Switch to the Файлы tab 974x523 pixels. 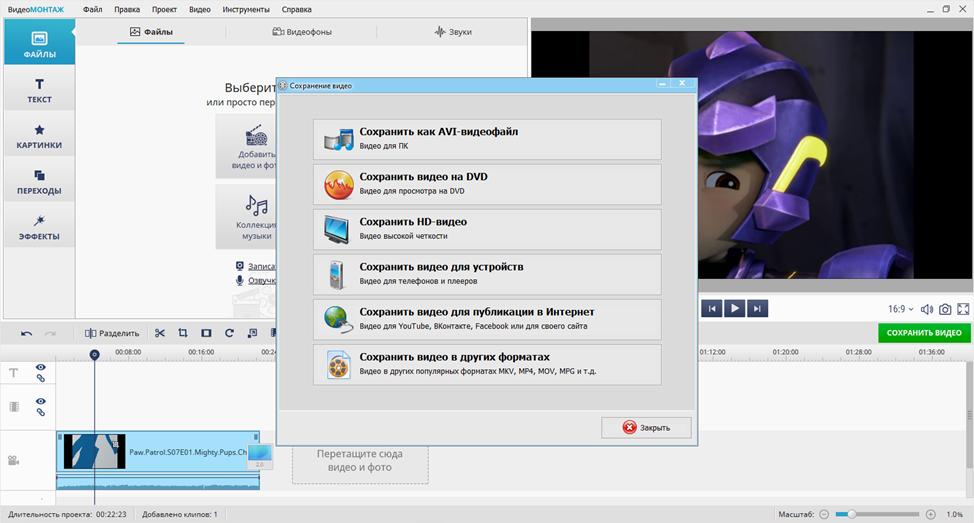tap(151, 32)
